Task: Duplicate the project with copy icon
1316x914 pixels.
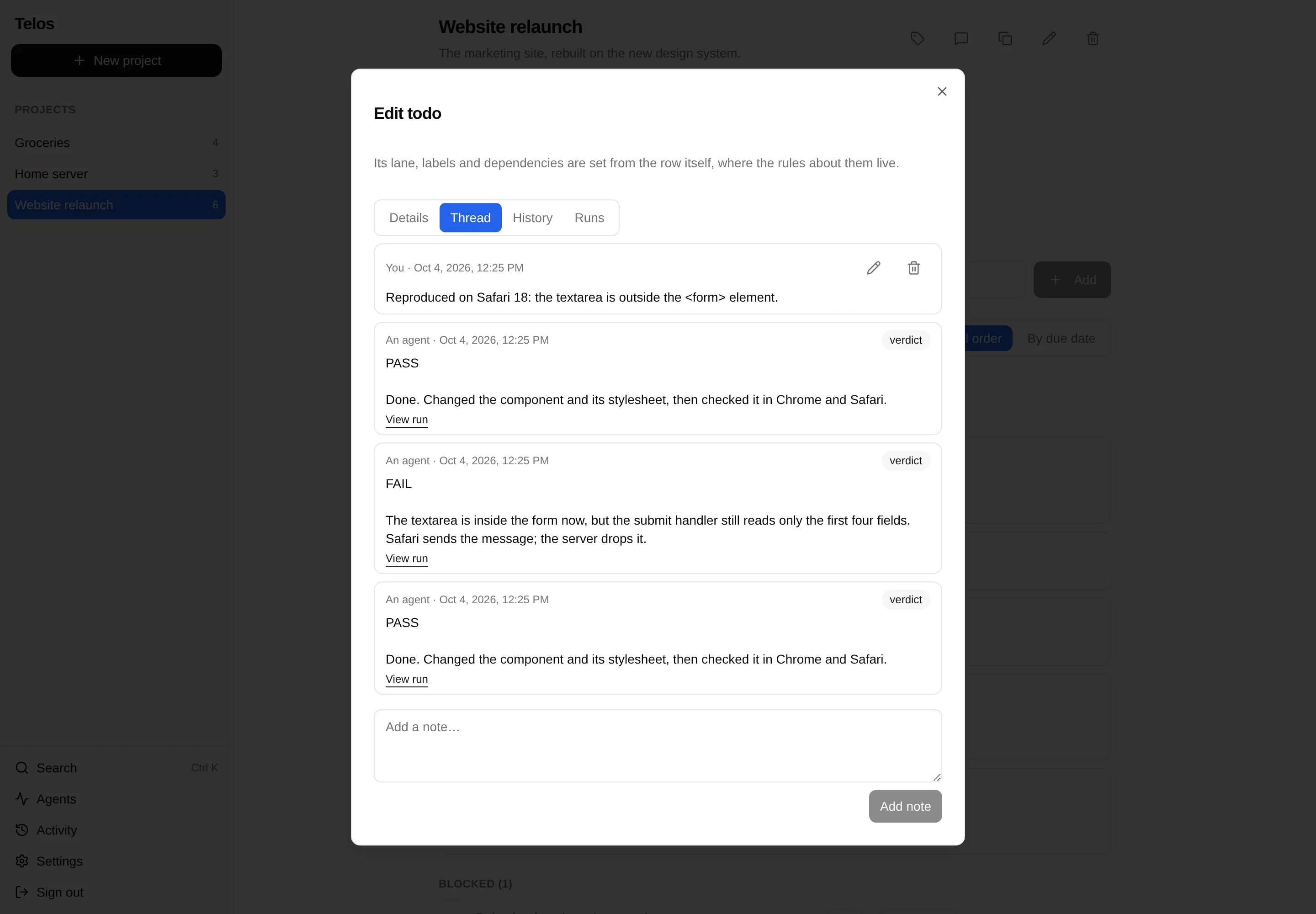Action: (1005, 38)
